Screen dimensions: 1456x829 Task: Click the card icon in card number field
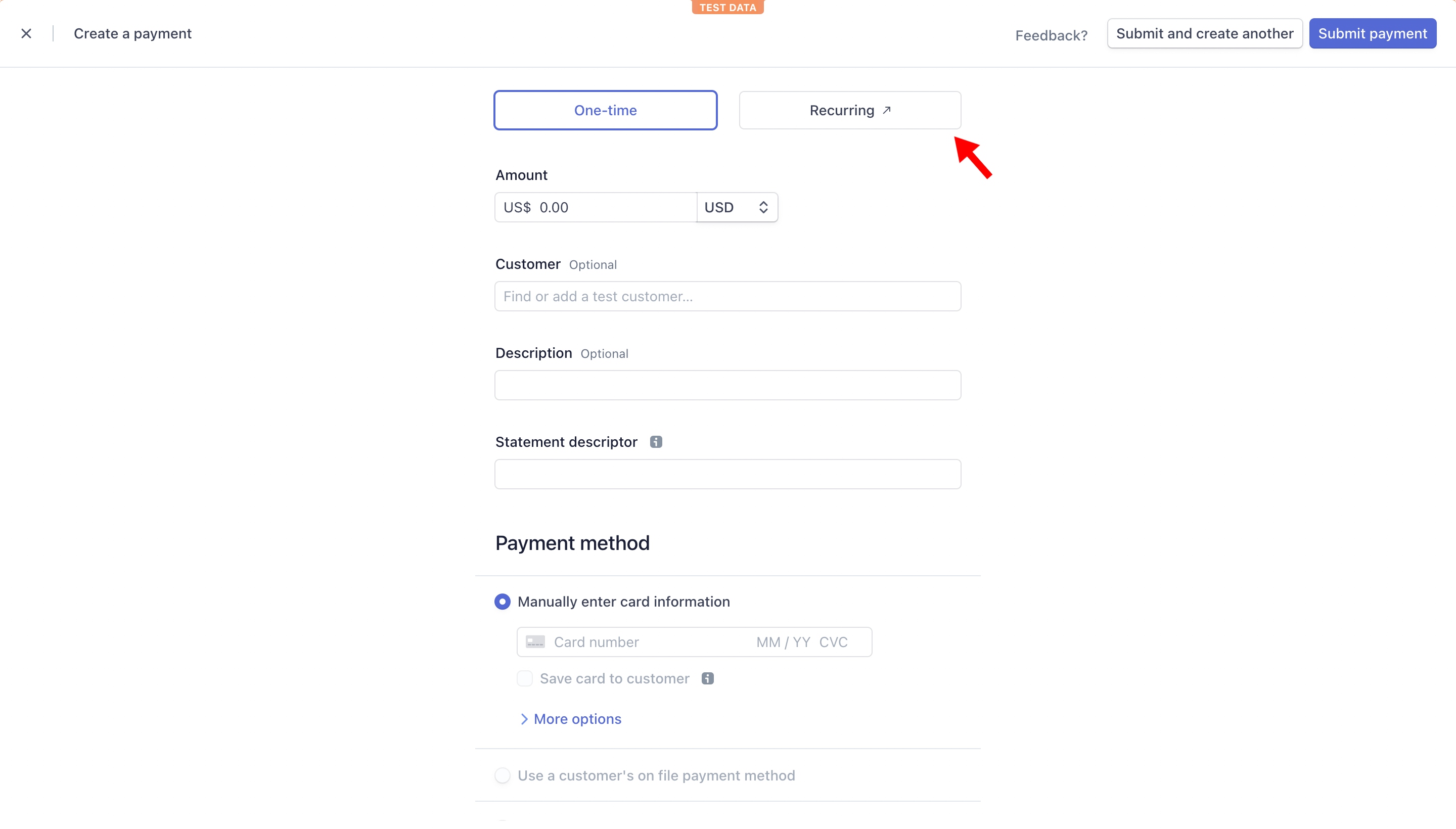[x=535, y=641]
